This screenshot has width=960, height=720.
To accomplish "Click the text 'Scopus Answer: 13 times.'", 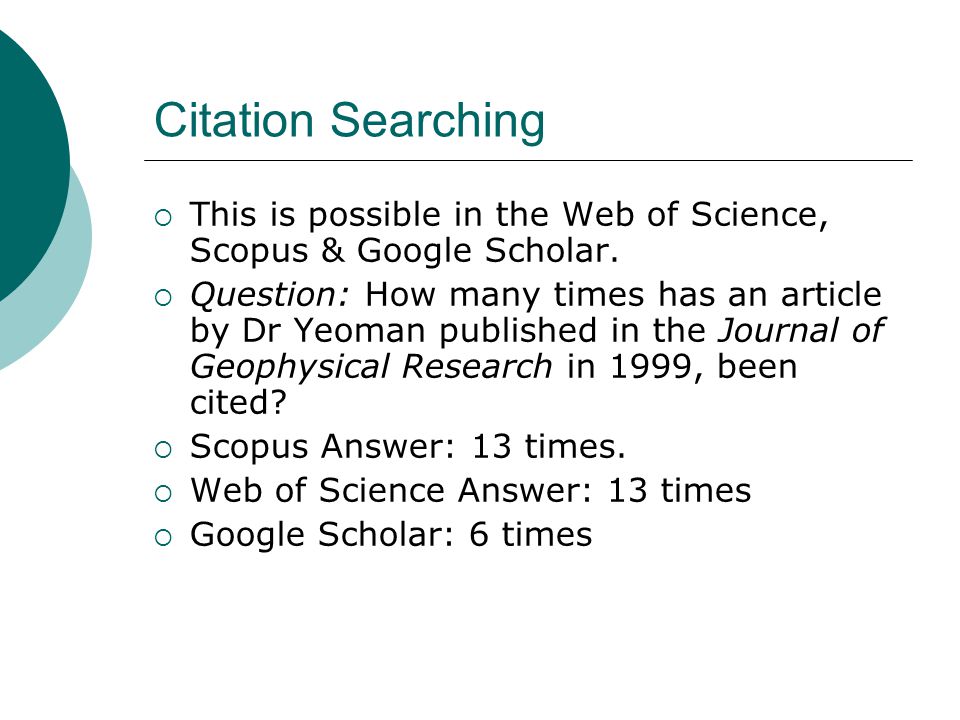I will pyautogui.click(x=408, y=446).
